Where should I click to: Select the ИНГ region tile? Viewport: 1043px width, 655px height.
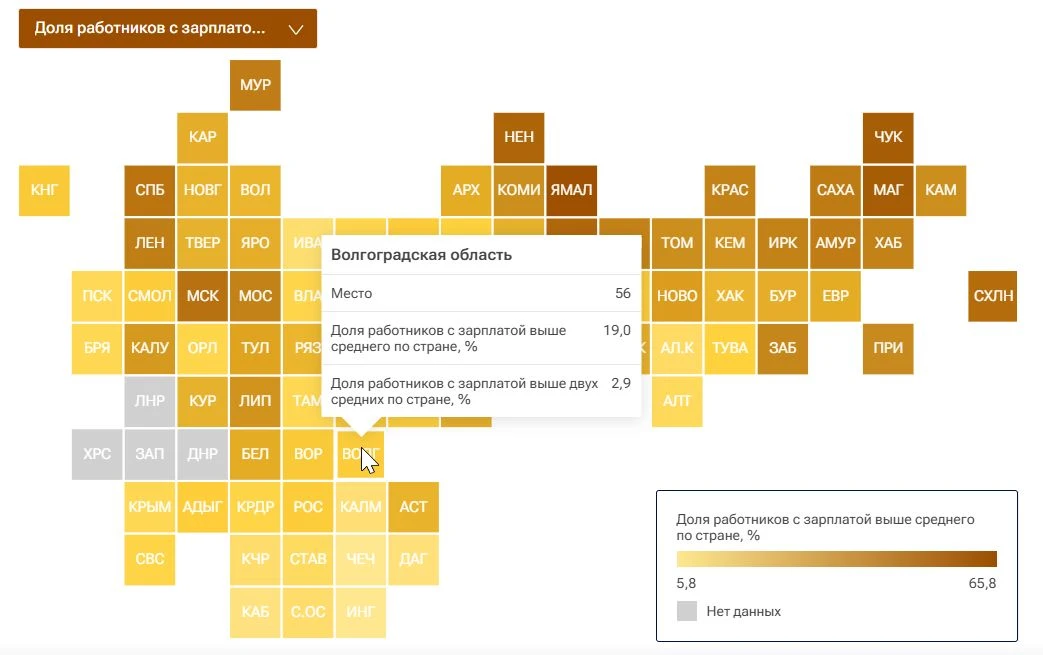(x=361, y=612)
